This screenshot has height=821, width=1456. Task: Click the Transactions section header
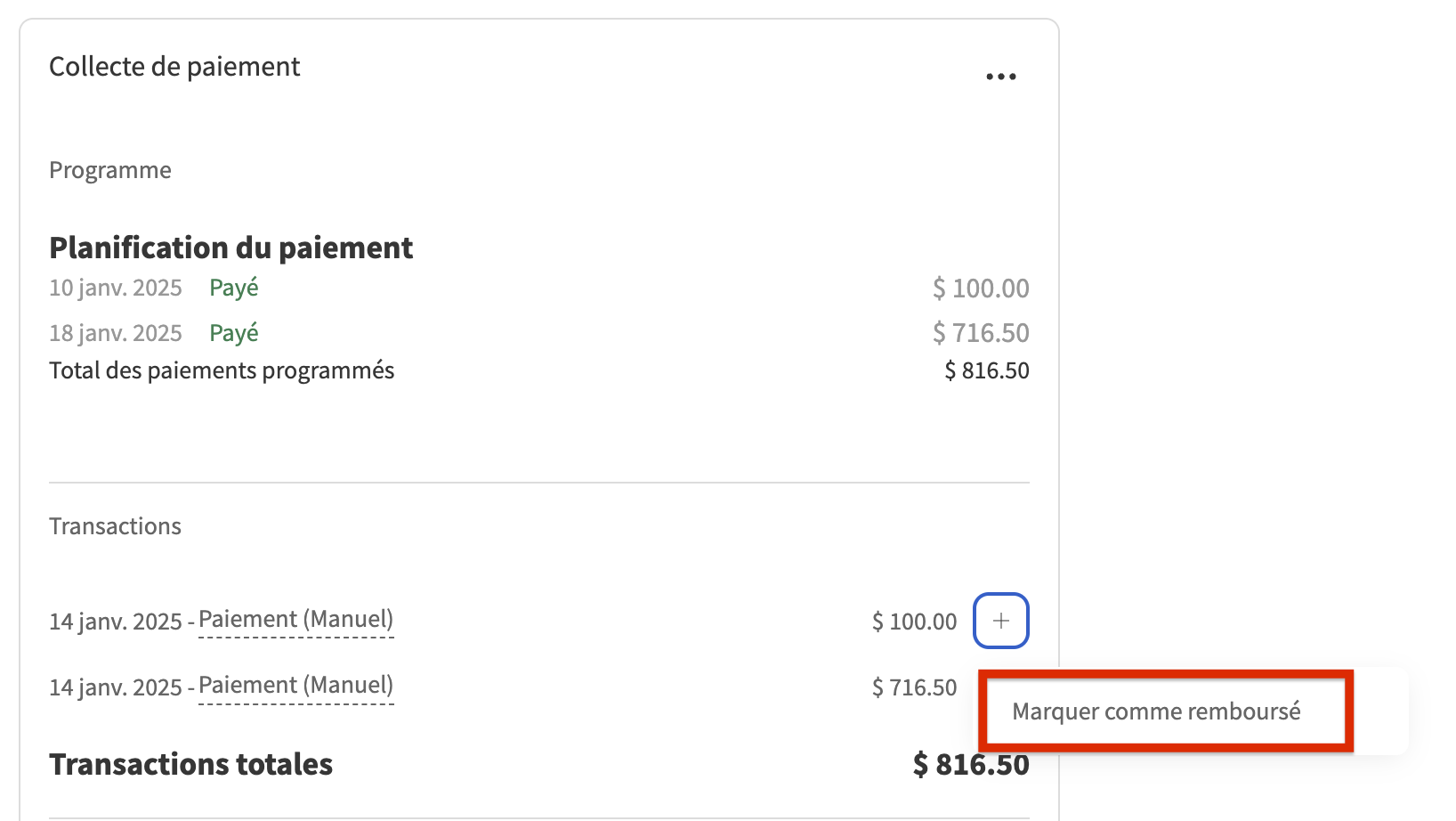[x=115, y=525]
